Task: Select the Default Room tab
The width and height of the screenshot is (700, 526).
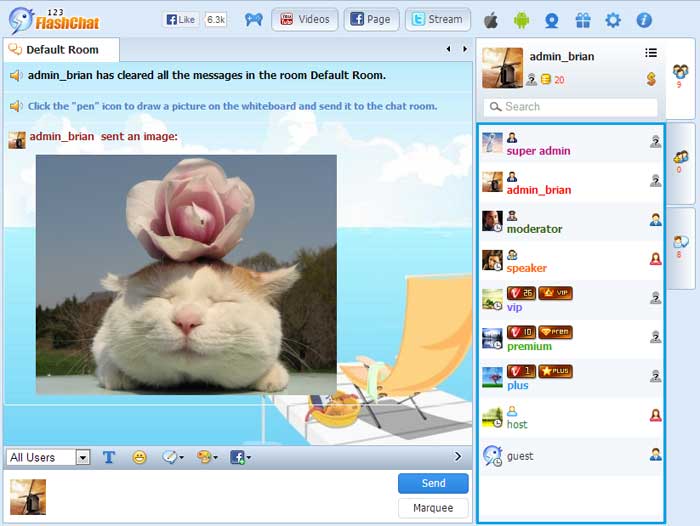Action: (61, 50)
